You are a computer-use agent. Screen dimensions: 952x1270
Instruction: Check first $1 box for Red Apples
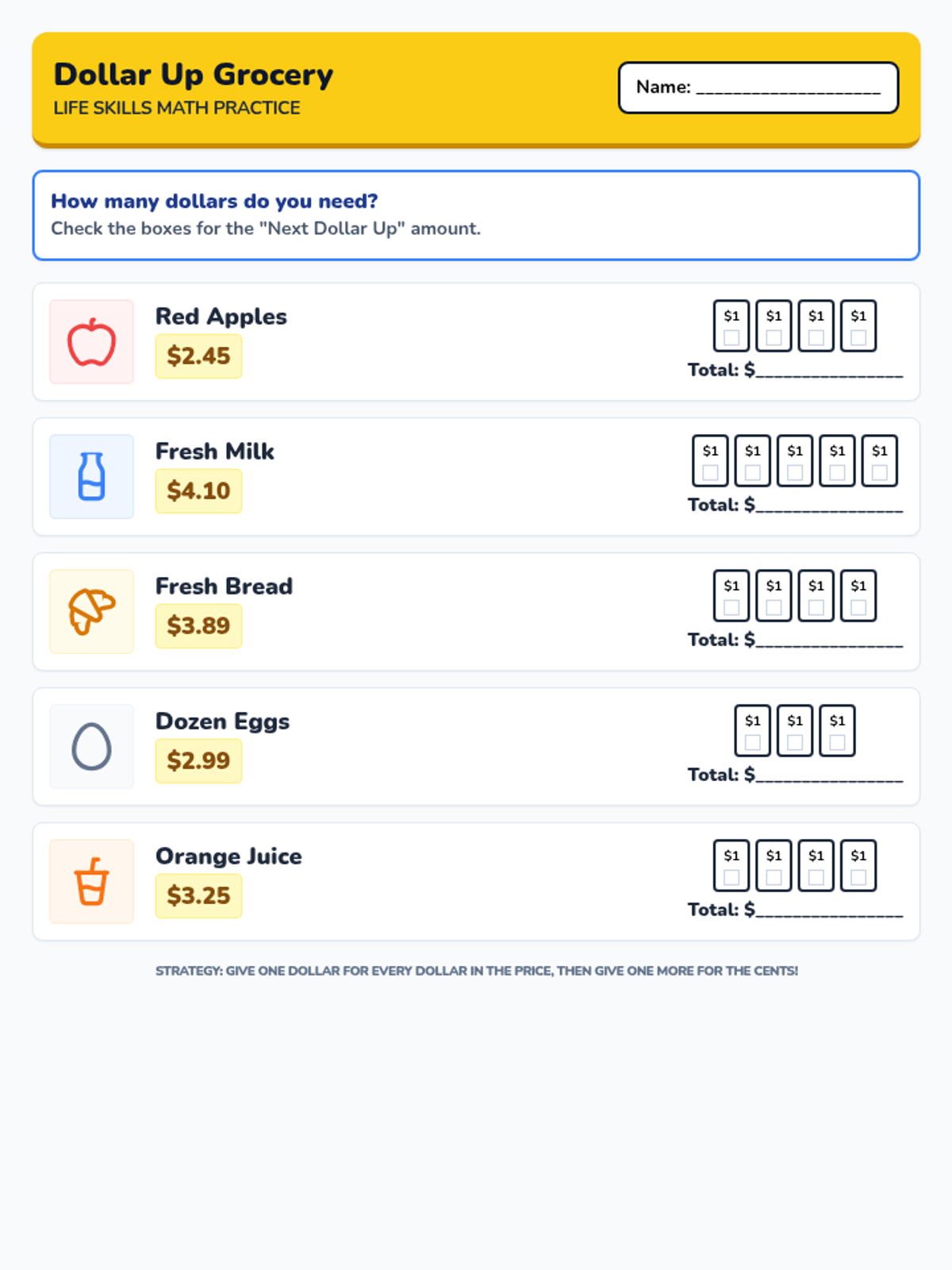coord(731,337)
